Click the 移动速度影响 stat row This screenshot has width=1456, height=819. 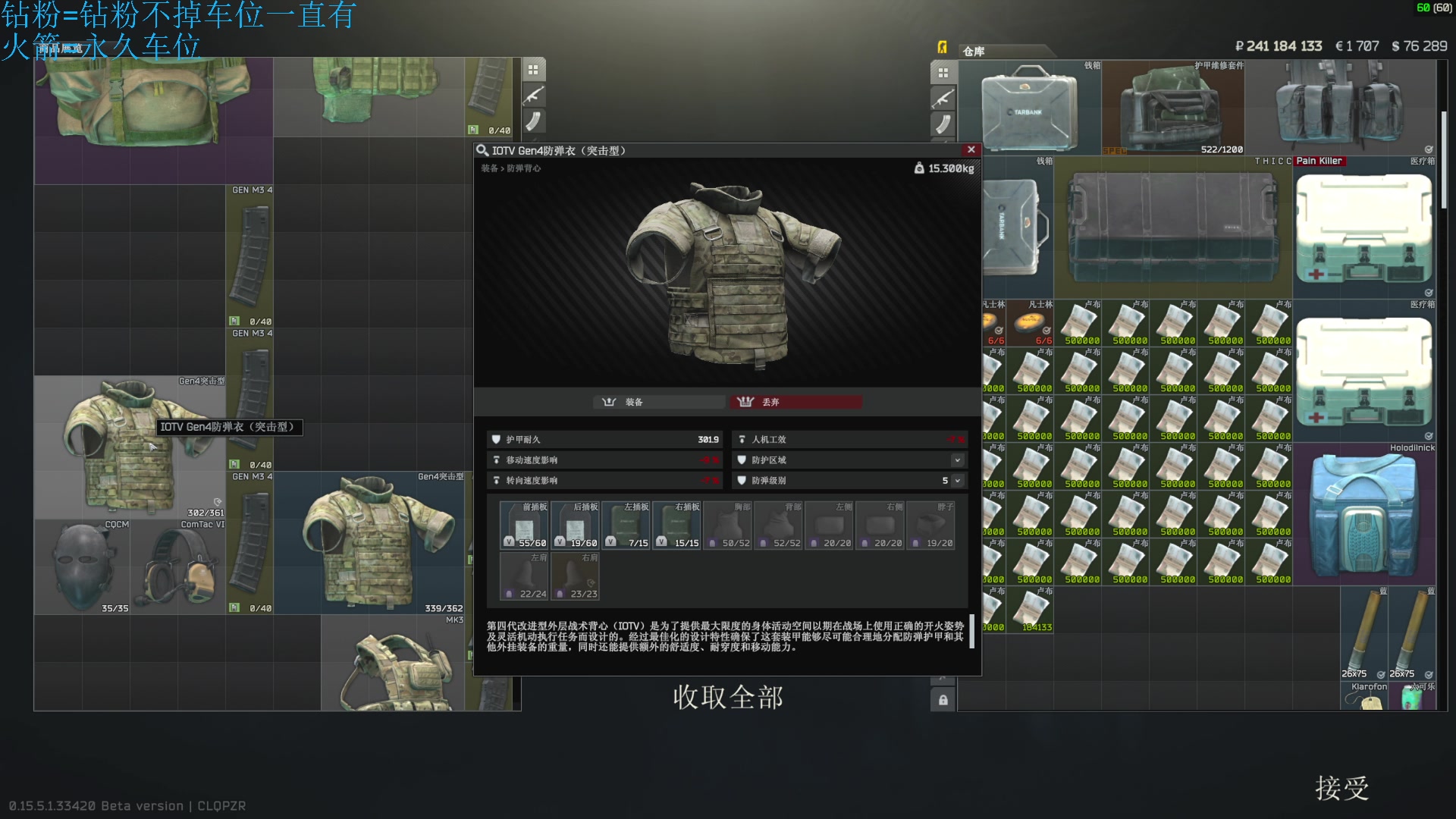coord(604,460)
